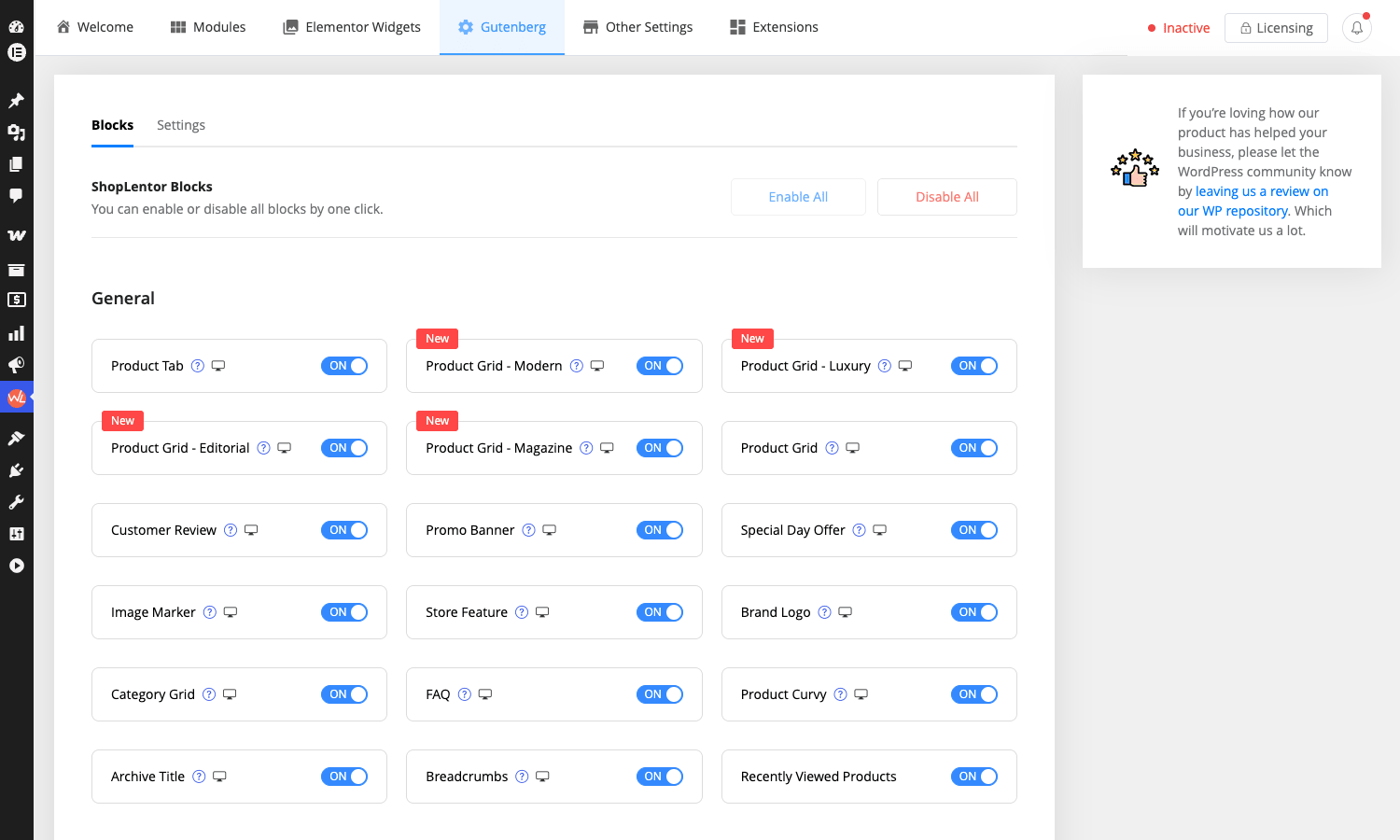1400x840 pixels.
Task: Open the notifications bell icon
Action: (x=1357, y=28)
